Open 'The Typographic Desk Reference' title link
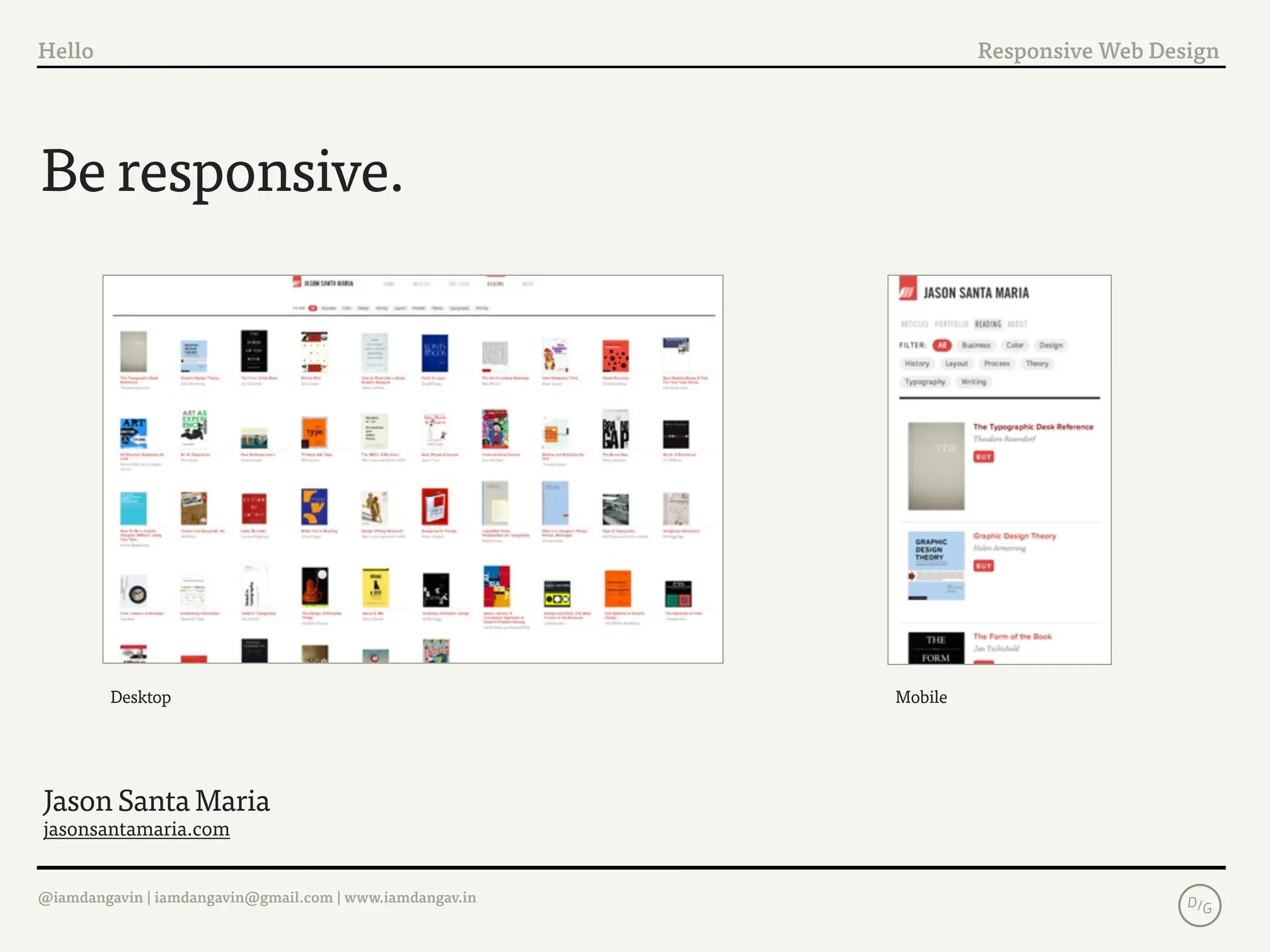This screenshot has width=1270, height=952. (x=1033, y=427)
